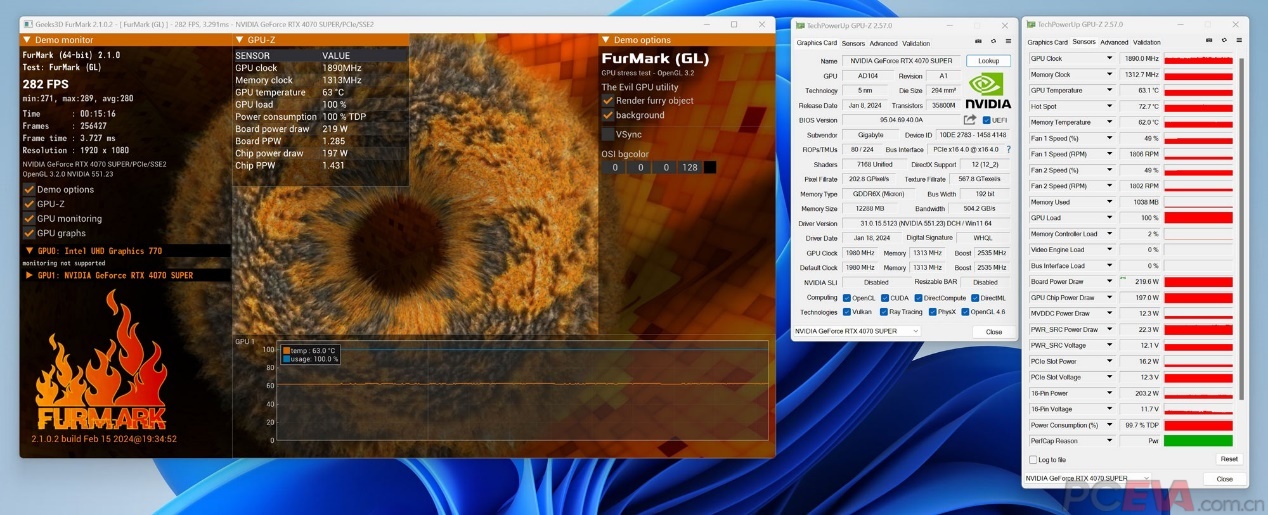1268x515 pixels.
Task: Click the OSI bgcolor alpha field showing 128
Action: 689,167
